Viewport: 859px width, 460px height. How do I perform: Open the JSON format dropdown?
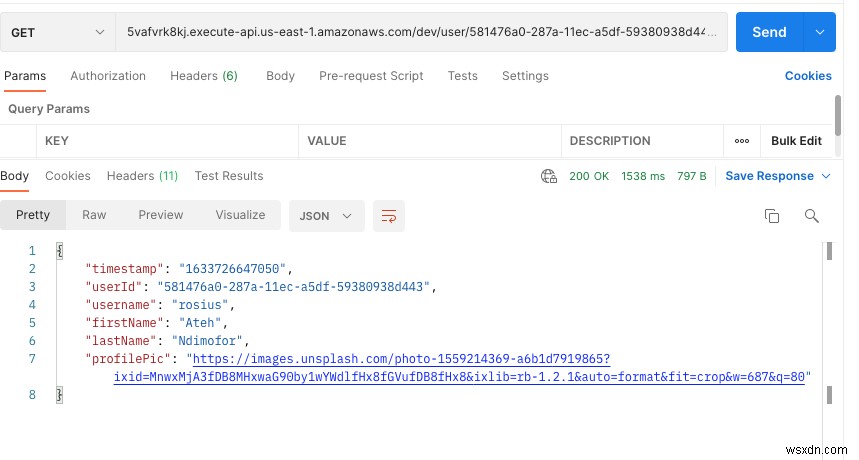(x=326, y=215)
